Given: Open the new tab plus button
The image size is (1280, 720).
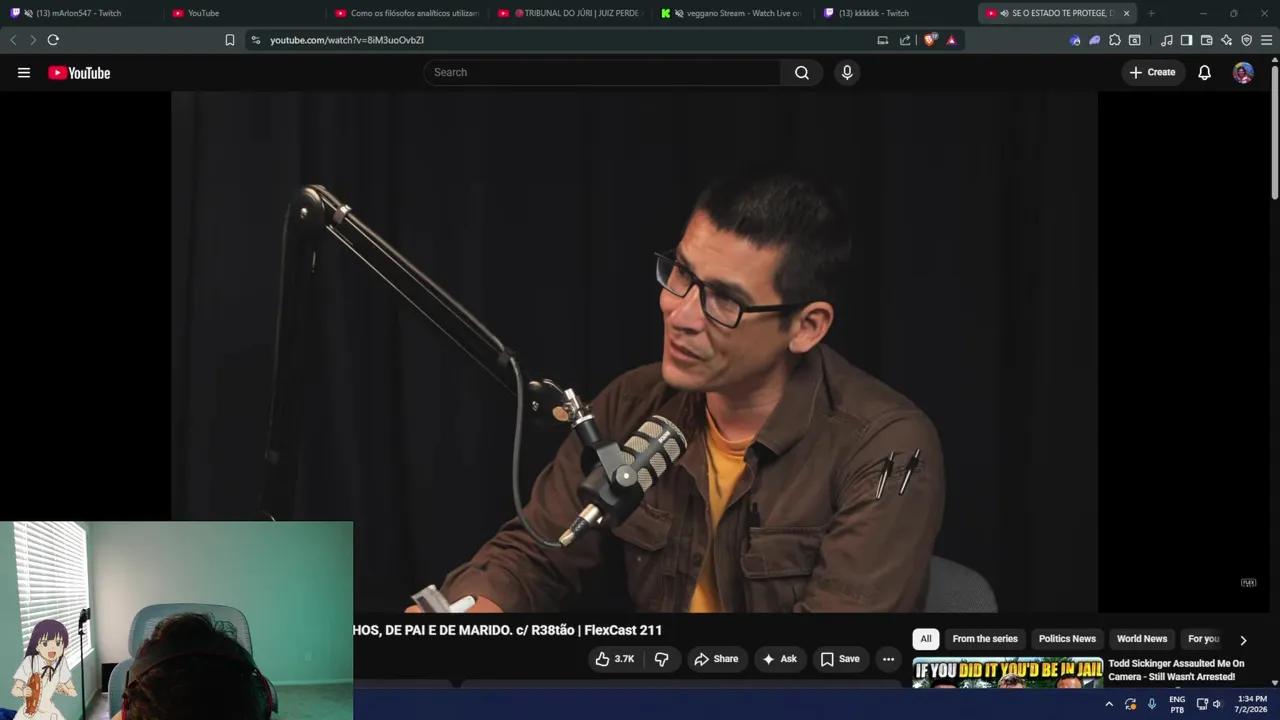Looking at the screenshot, I should coord(1151,13).
